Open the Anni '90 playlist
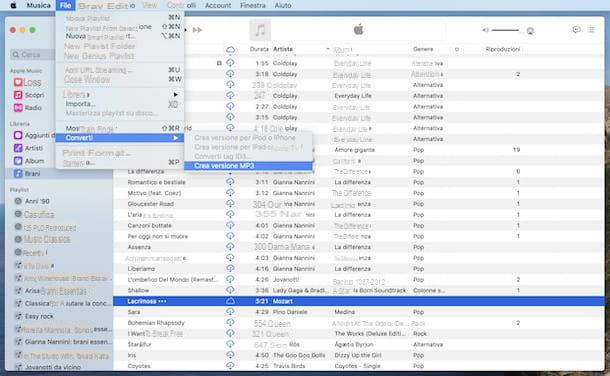Image resolution: width=610 pixels, height=376 pixels. tap(37, 201)
